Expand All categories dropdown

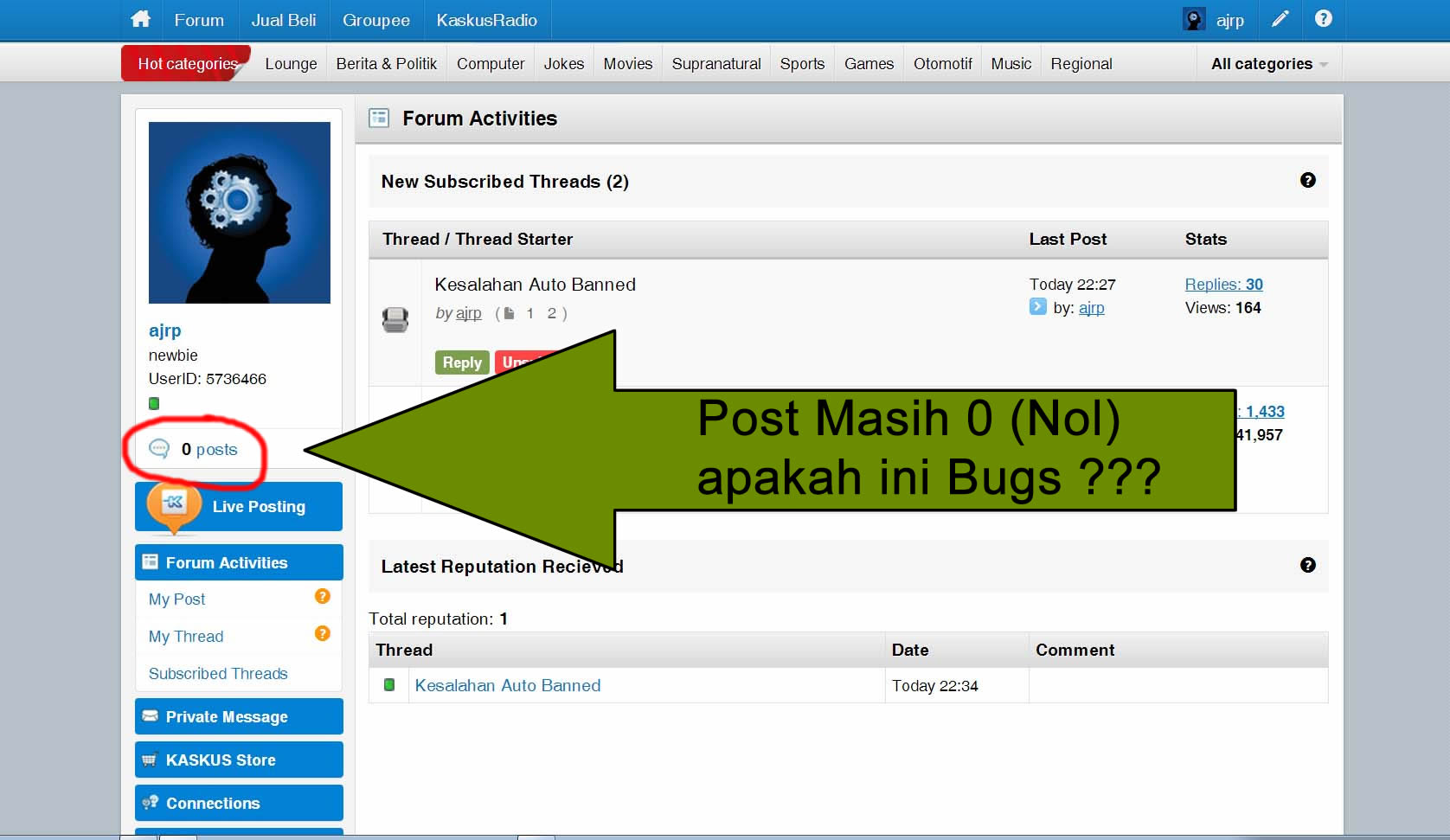pyautogui.click(x=1269, y=64)
